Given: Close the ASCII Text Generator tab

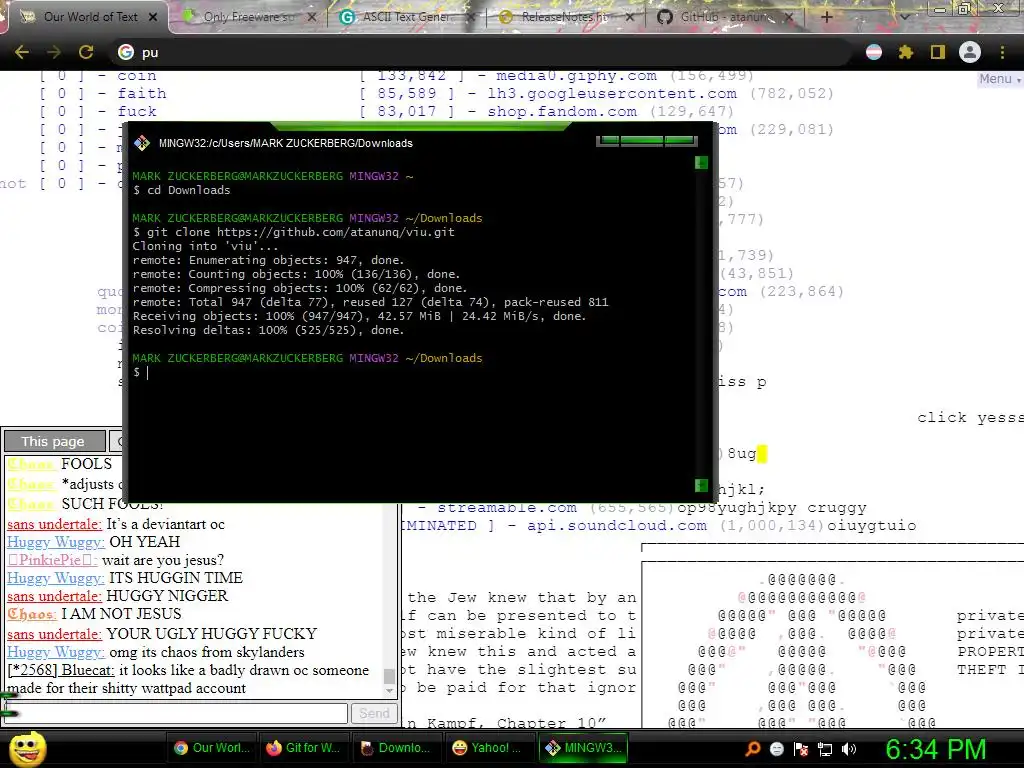Looking at the screenshot, I should pyautogui.click(x=470, y=17).
